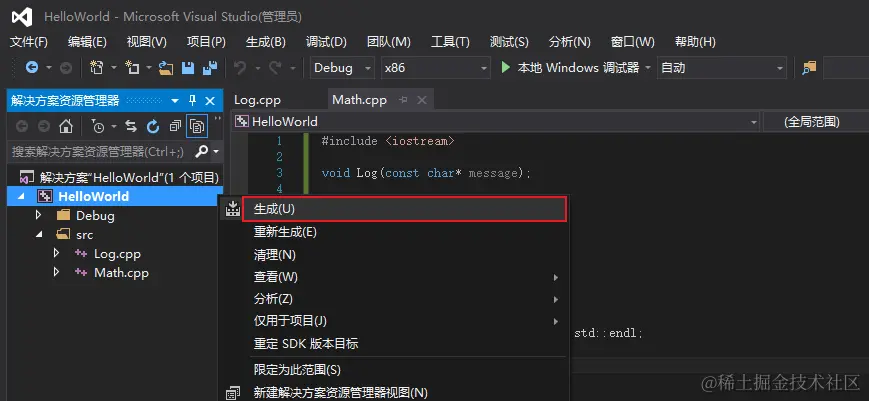Open the 调试(D) menu
This screenshot has width=869, height=401.
click(x=326, y=42)
